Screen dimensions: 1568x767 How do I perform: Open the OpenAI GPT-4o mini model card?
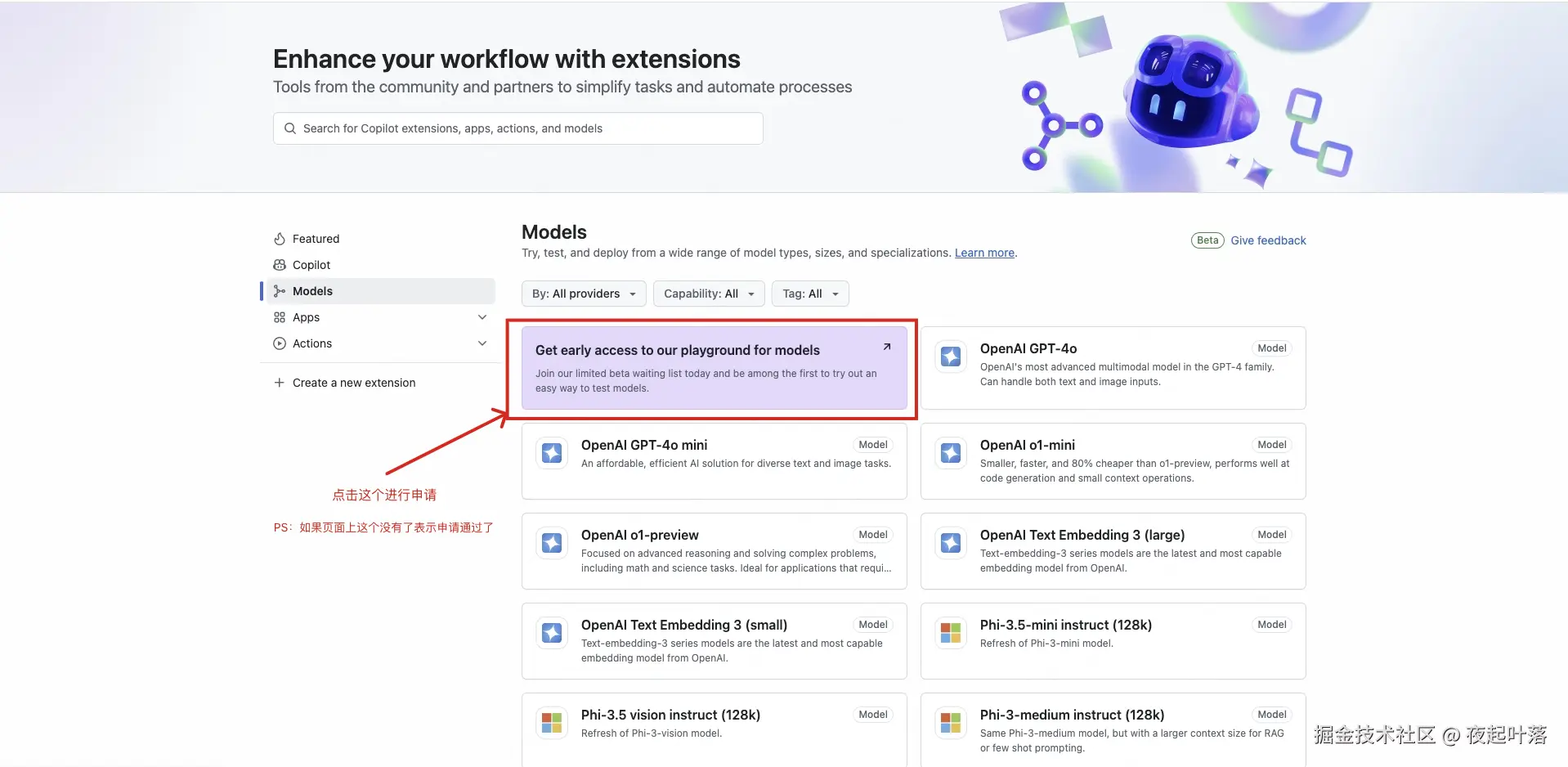tap(714, 461)
